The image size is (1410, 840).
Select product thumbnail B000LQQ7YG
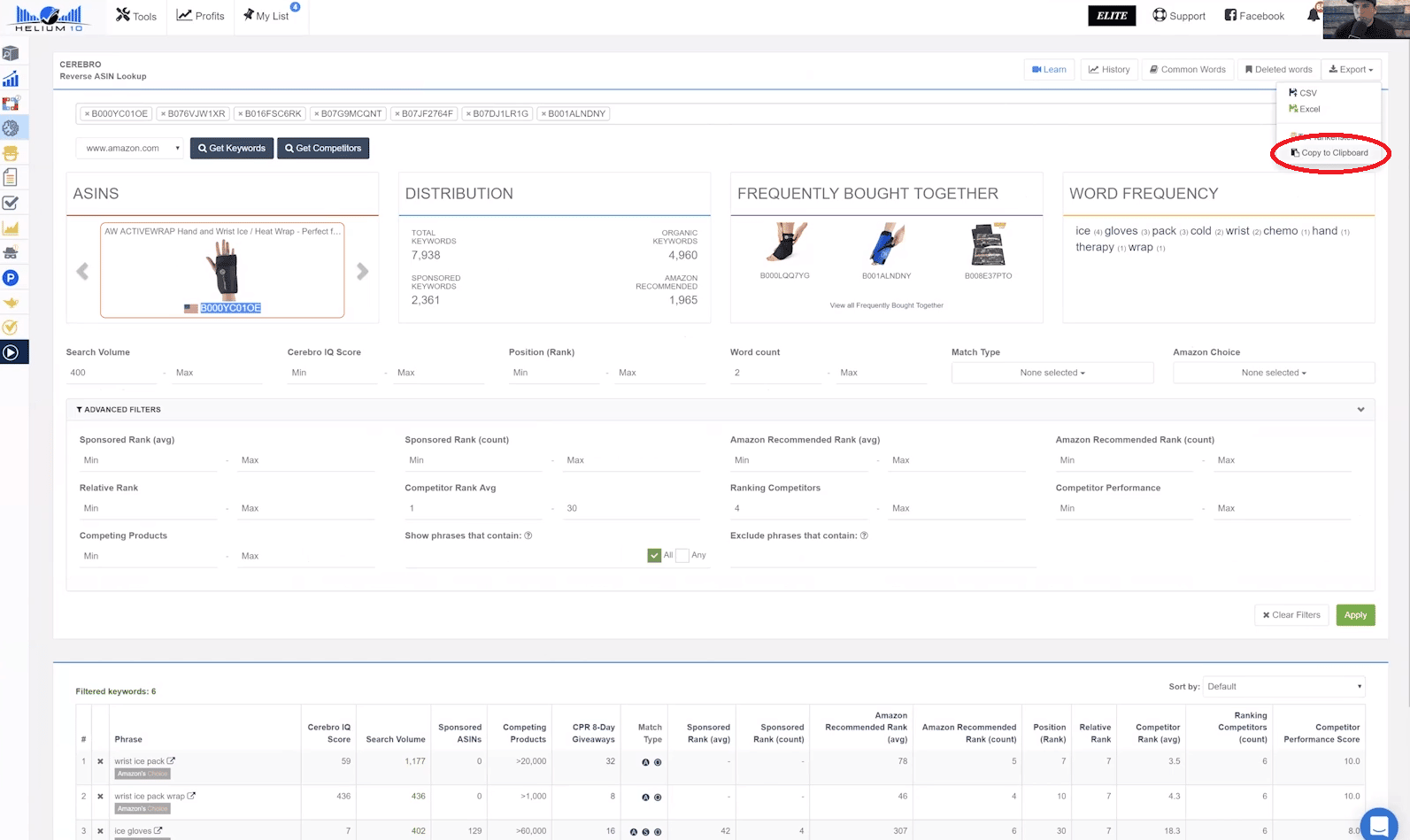click(784, 244)
